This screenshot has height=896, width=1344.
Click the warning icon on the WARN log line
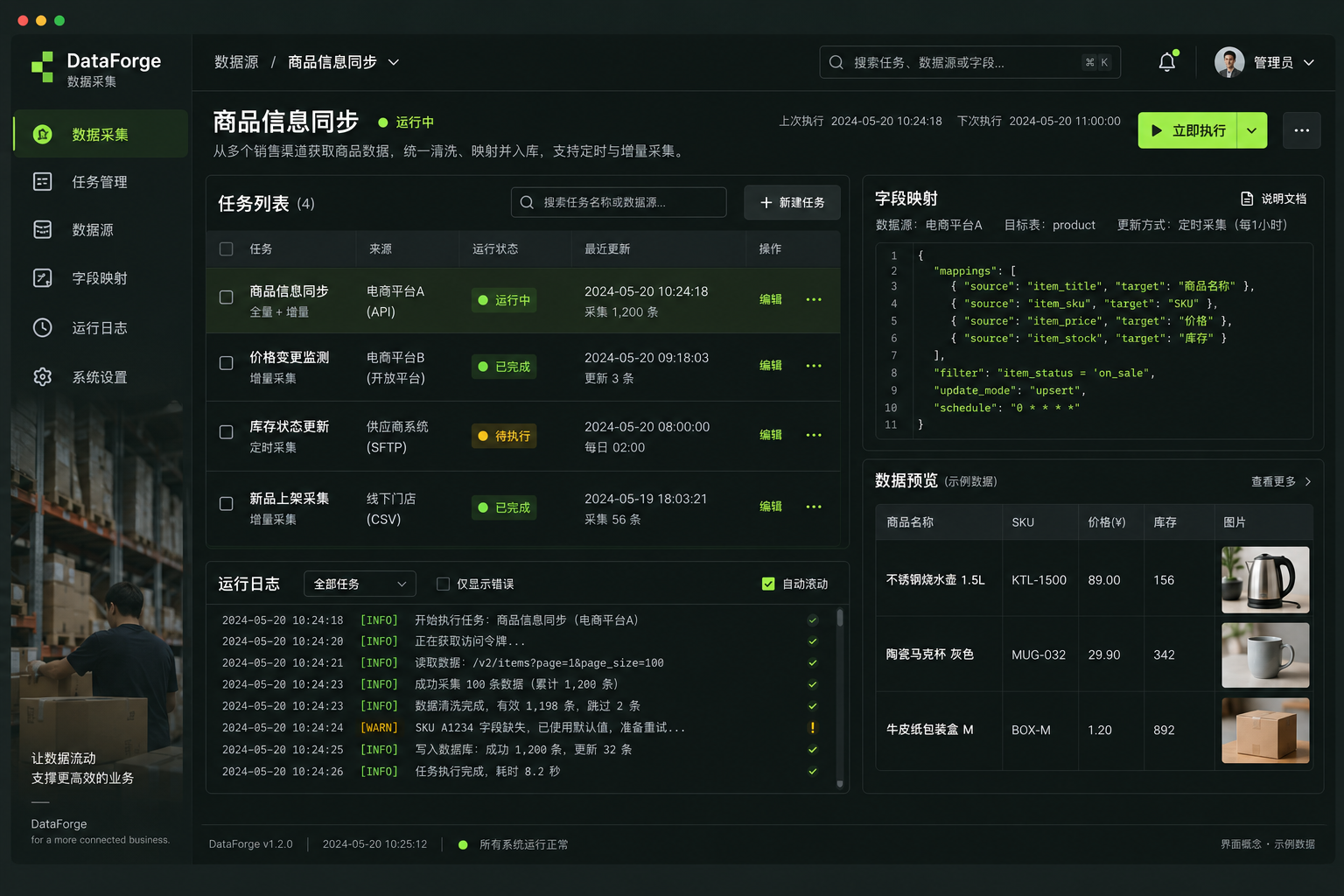[813, 727]
